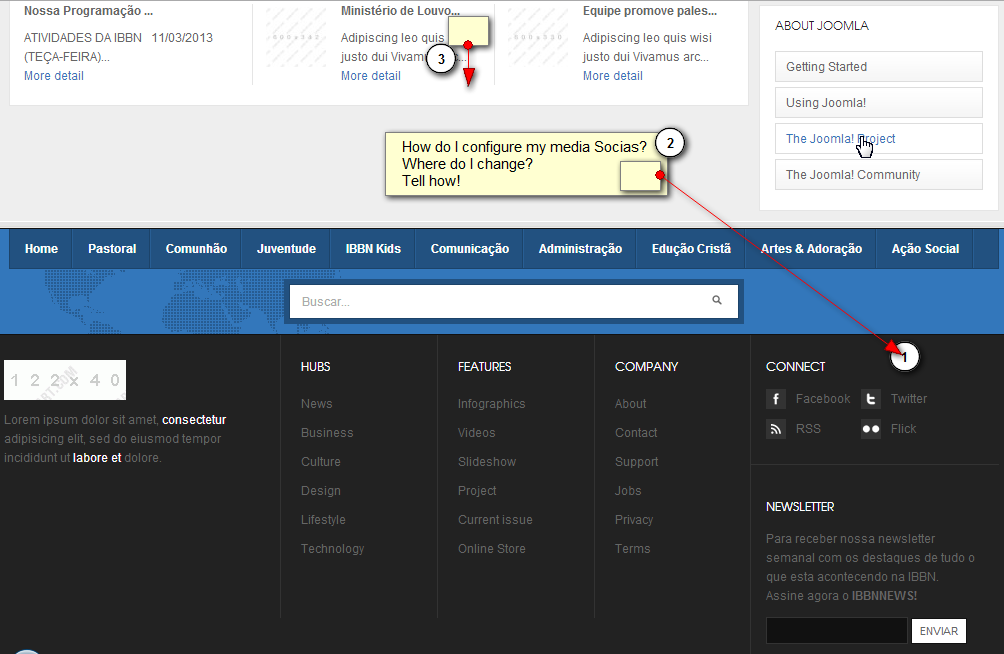Select Comunicação in the navigation bar

tap(469, 249)
